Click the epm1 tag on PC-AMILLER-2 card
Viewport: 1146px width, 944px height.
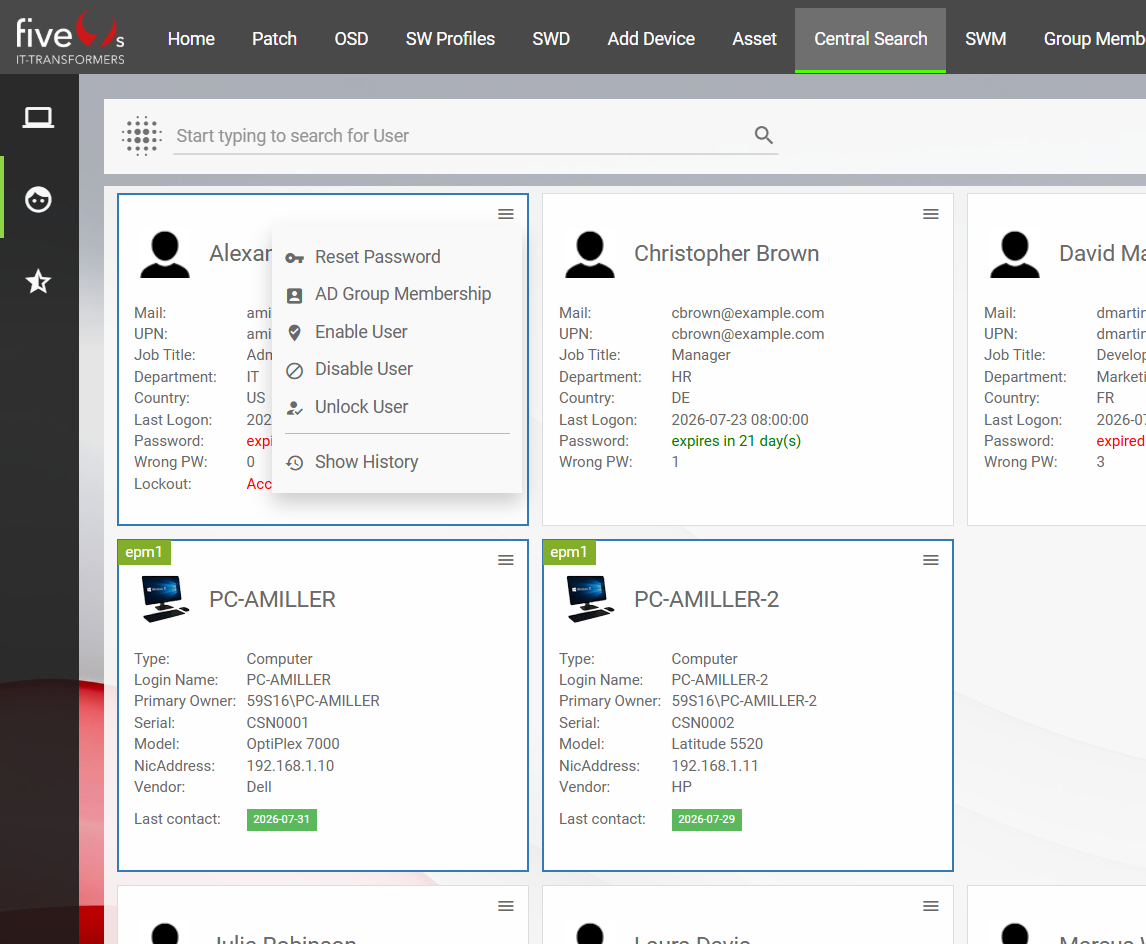(569, 552)
